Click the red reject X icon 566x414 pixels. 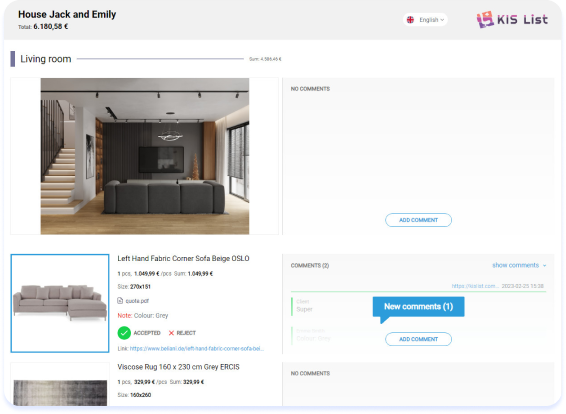pyautogui.click(x=171, y=333)
